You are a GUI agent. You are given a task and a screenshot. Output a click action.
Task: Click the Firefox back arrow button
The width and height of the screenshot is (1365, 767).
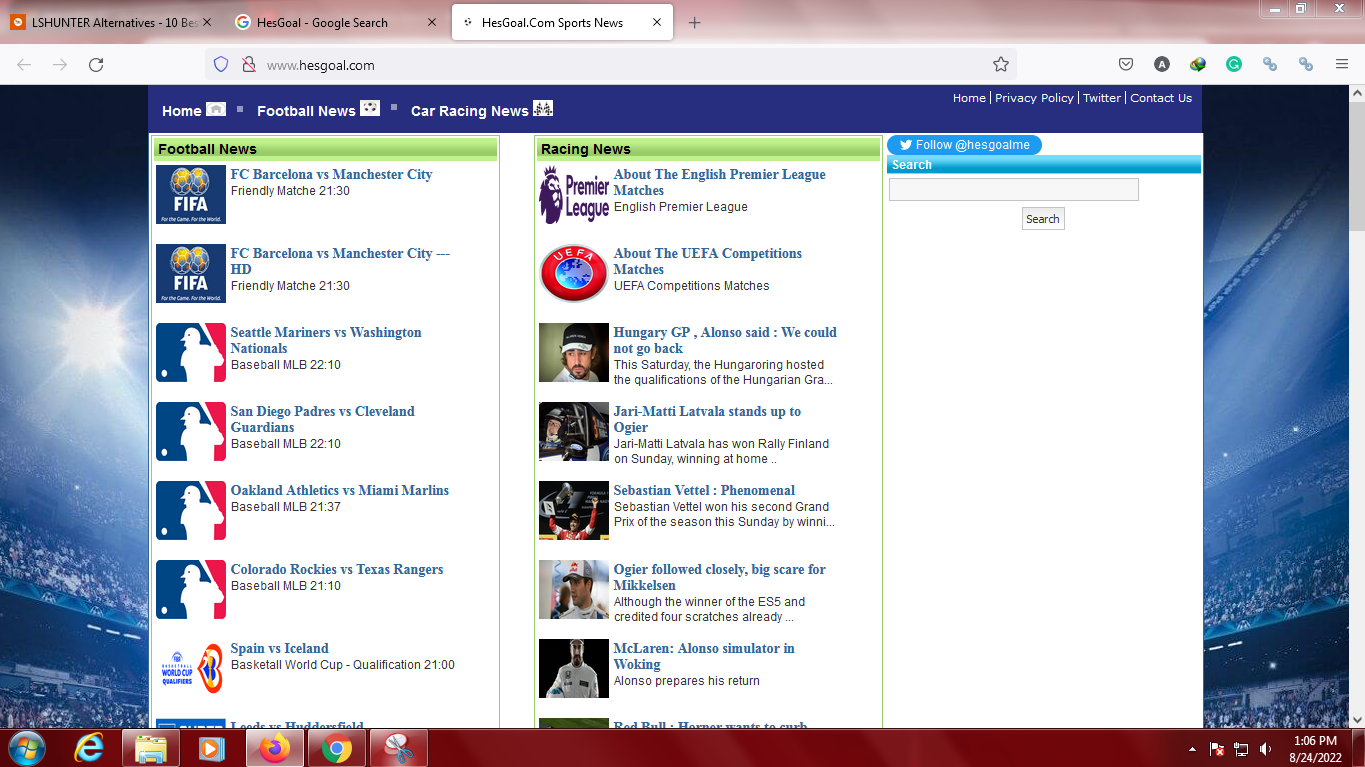coord(24,64)
